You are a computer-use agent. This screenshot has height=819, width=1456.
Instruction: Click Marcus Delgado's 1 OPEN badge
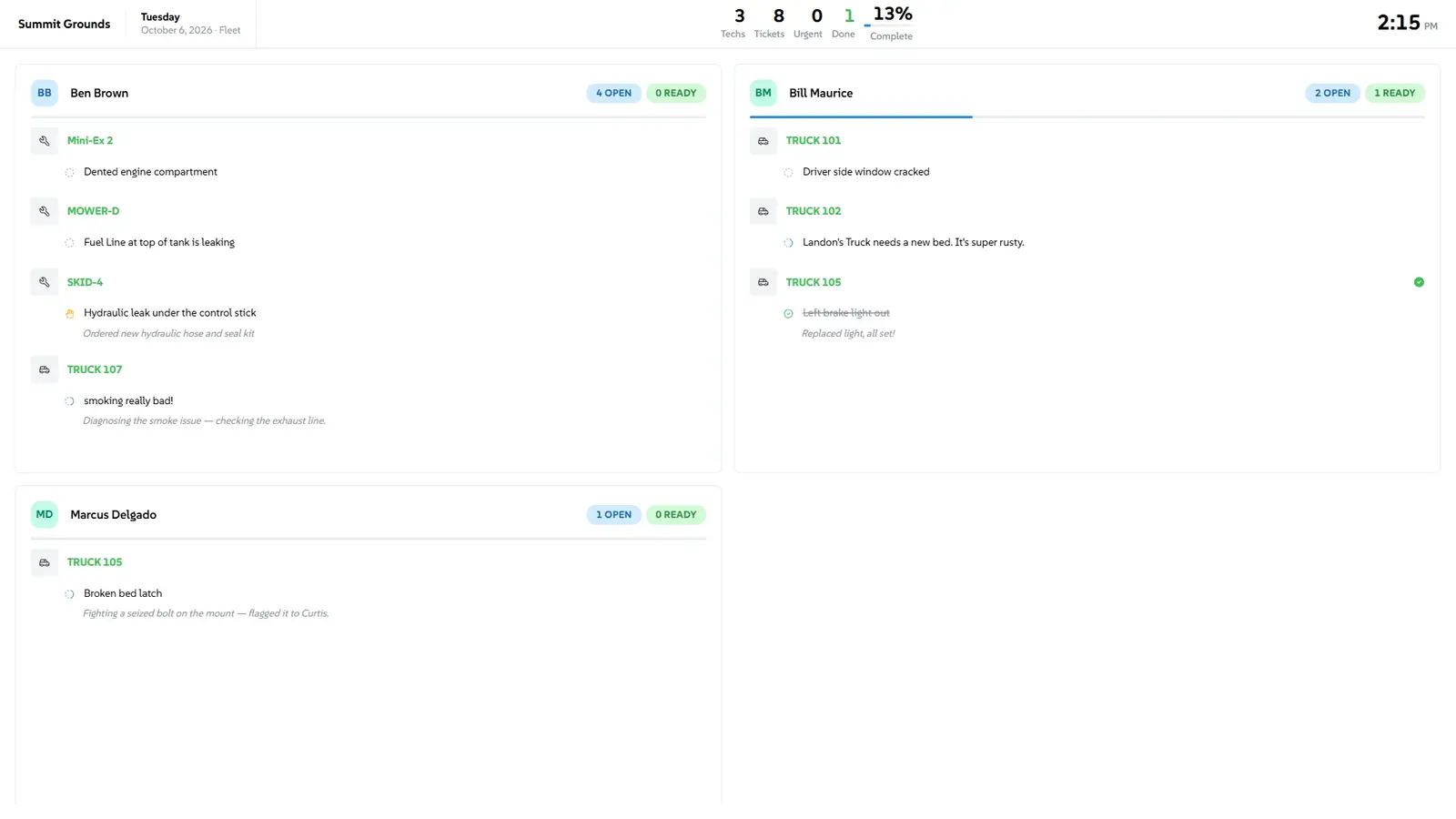click(x=613, y=514)
